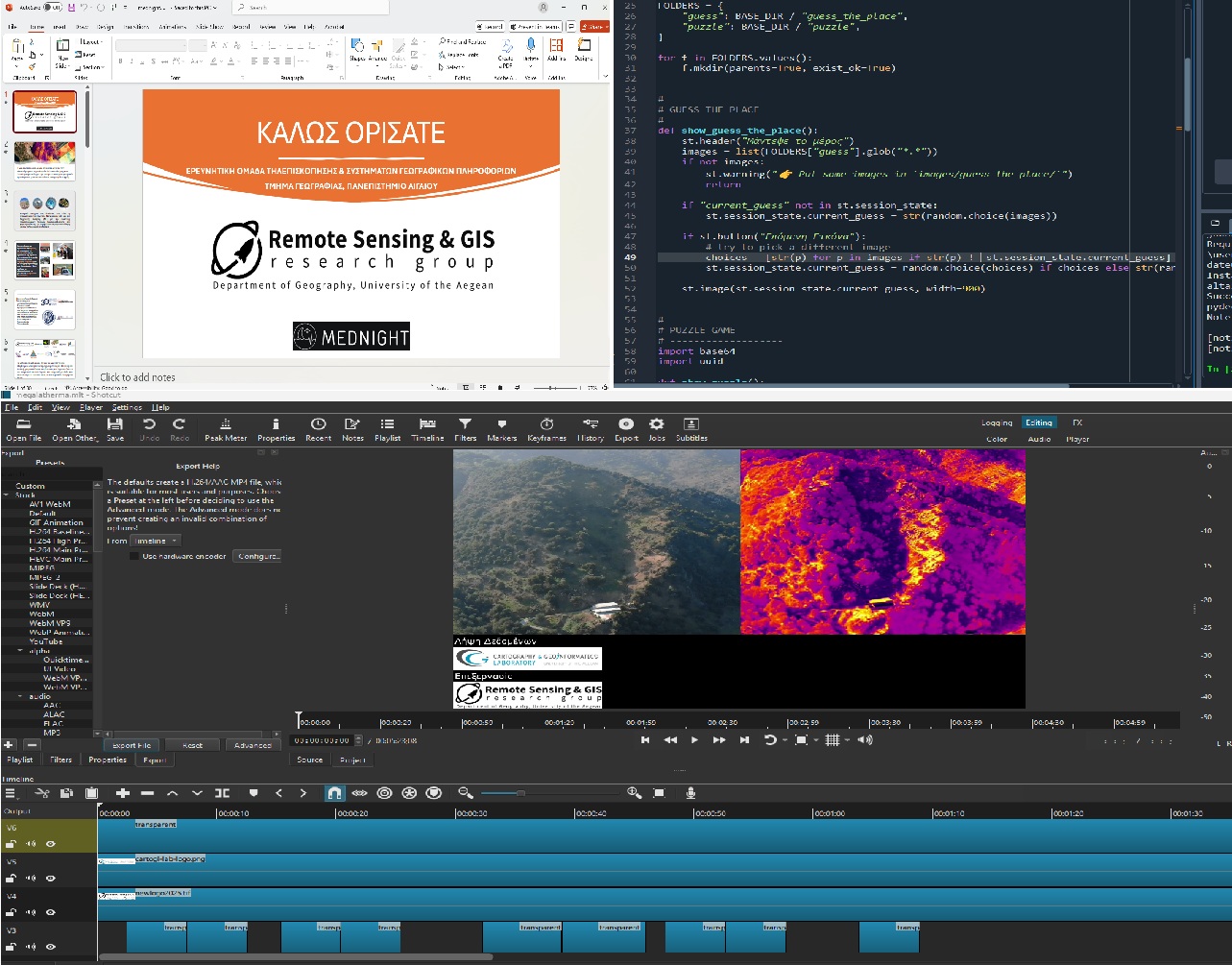The height and width of the screenshot is (965, 1232).
Task: Open the Subtitles panel from toolbar
Action: (x=690, y=429)
